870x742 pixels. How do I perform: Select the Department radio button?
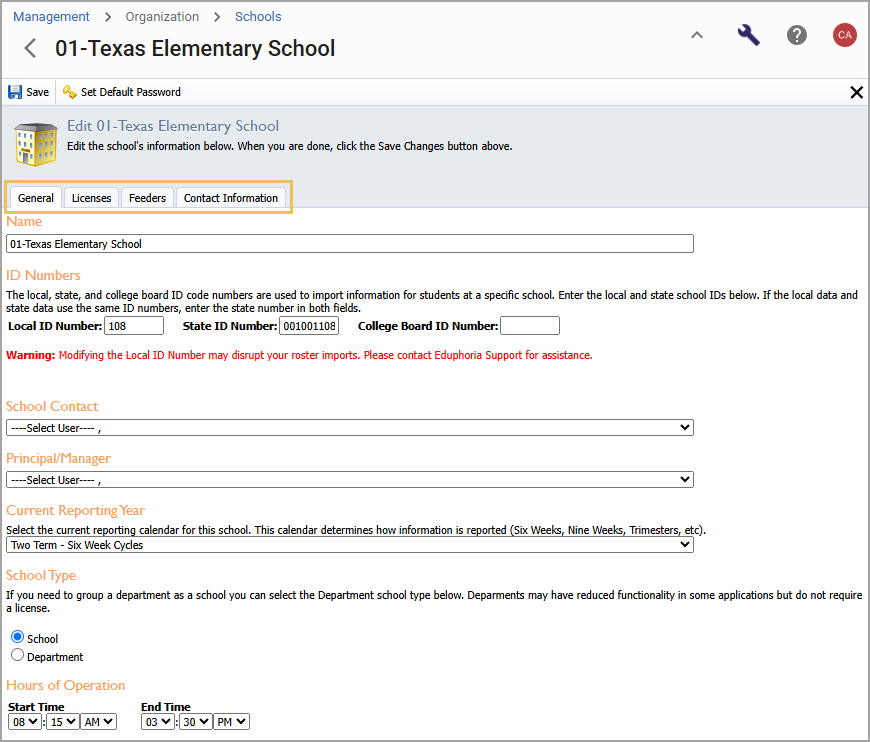tap(17, 655)
